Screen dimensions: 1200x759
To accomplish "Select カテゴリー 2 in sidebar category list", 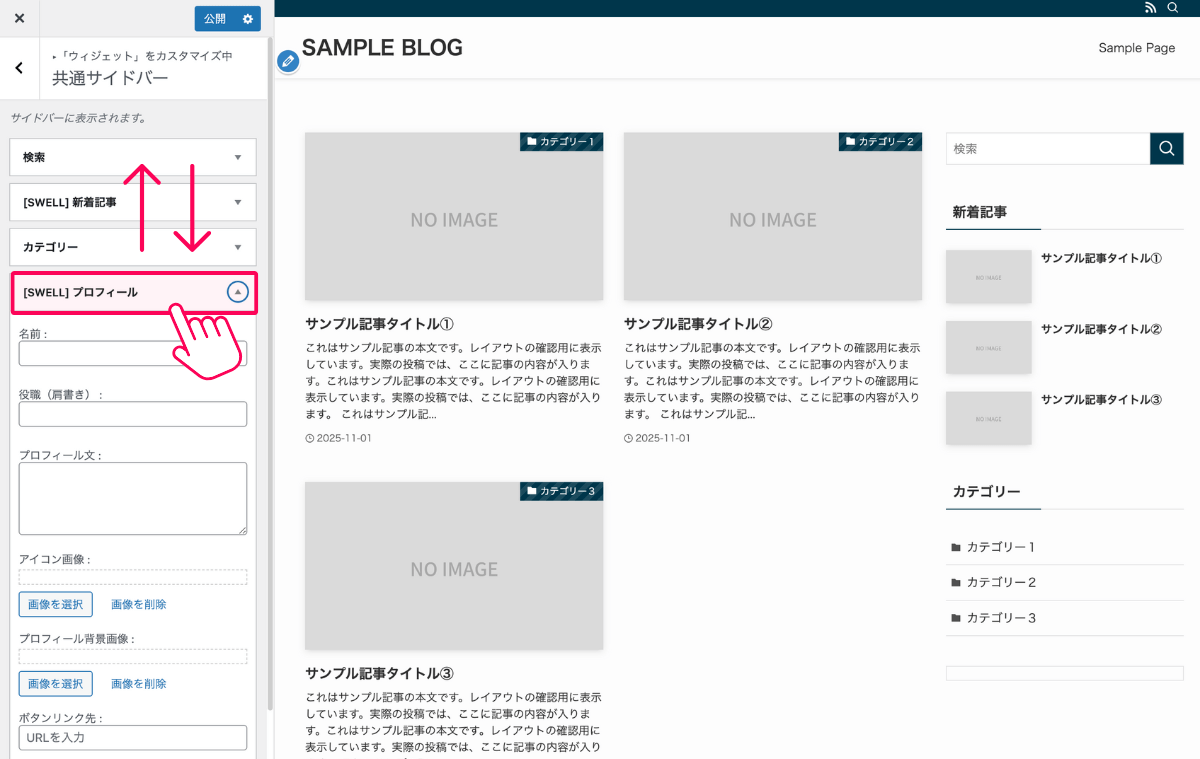I will click(1001, 582).
